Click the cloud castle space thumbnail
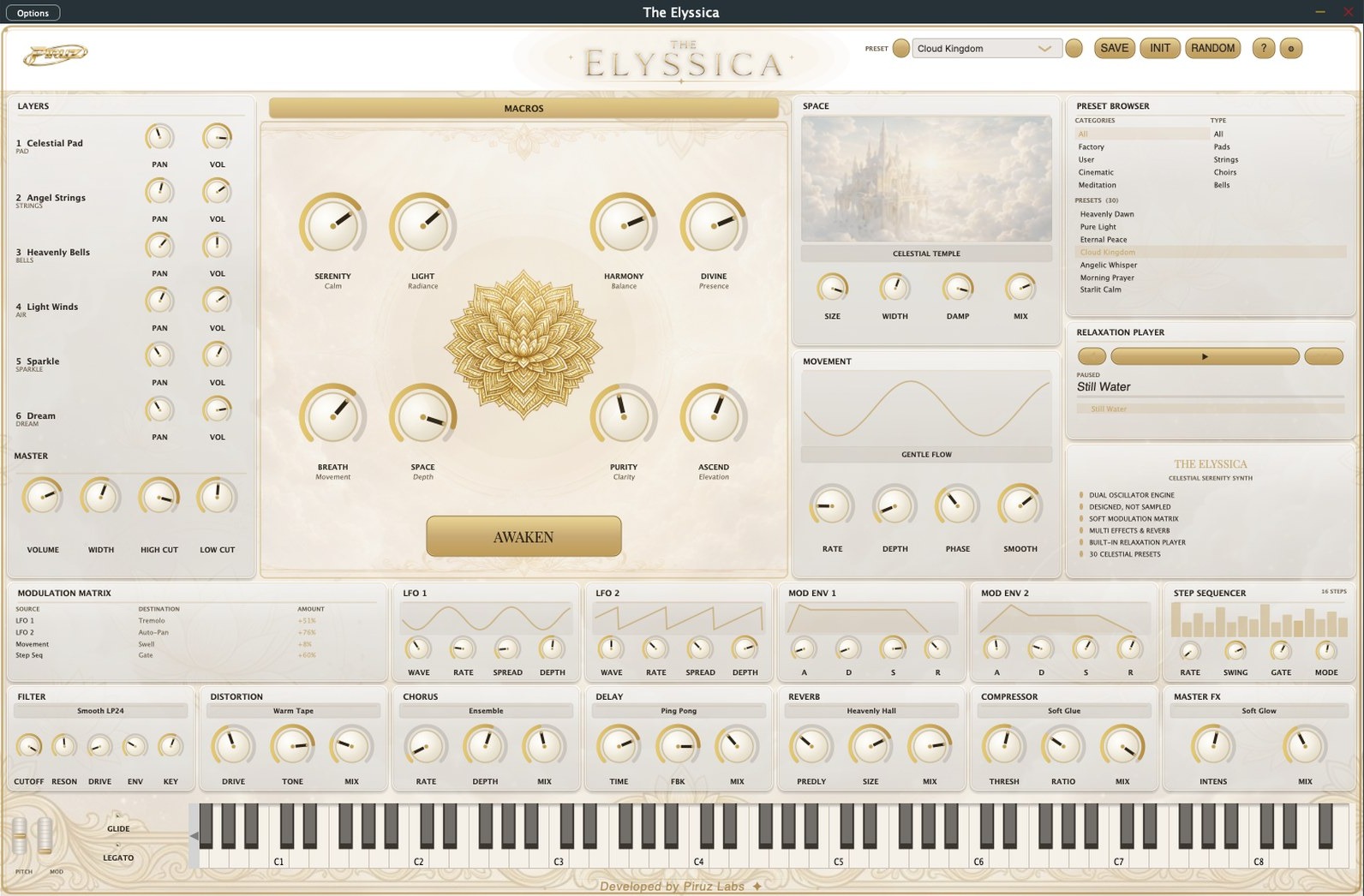The width and height of the screenshot is (1364, 896). pyautogui.click(x=926, y=179)
